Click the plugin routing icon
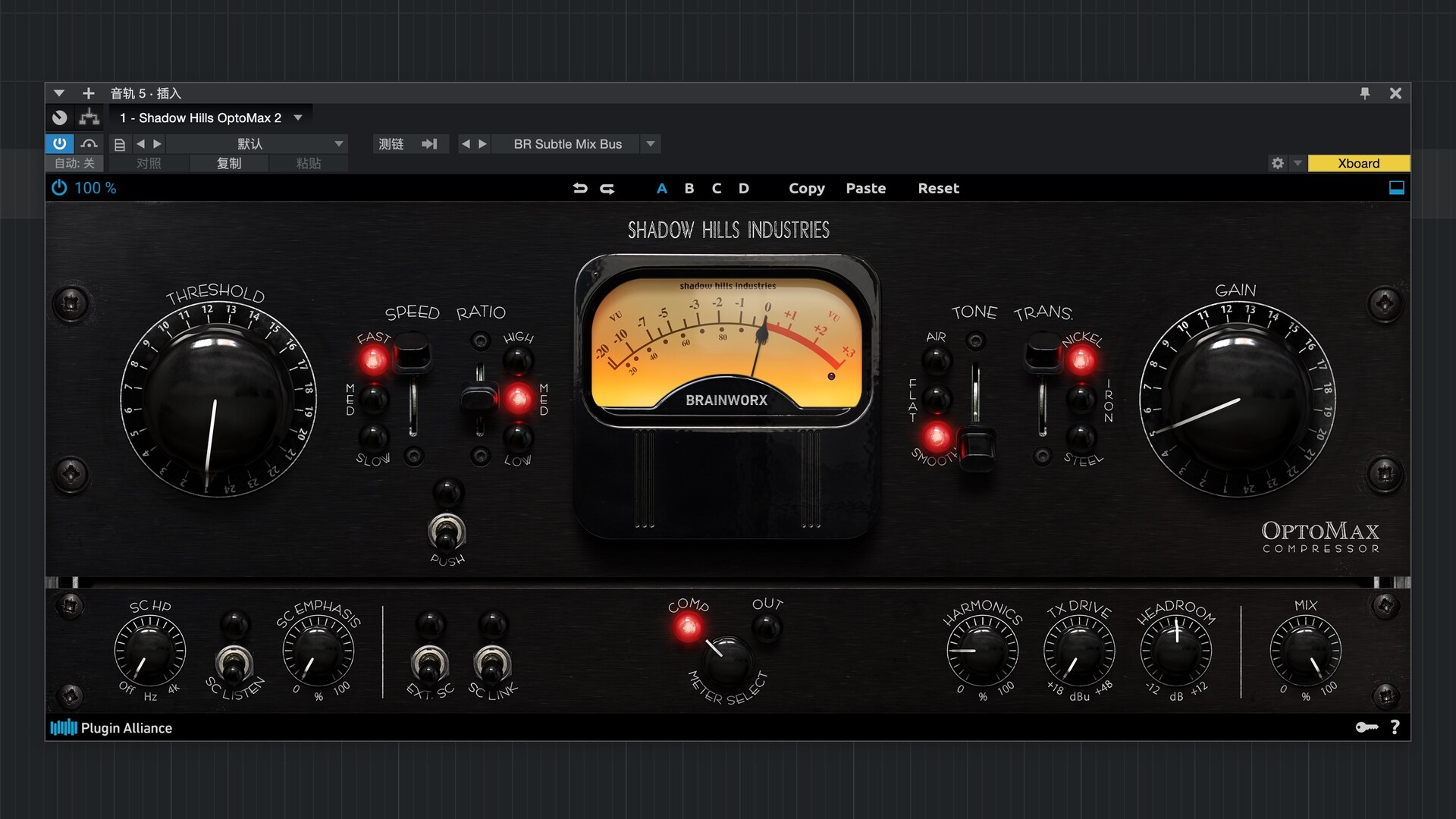The width and height of the screenshot is (1456, 819). click(89, 118)
